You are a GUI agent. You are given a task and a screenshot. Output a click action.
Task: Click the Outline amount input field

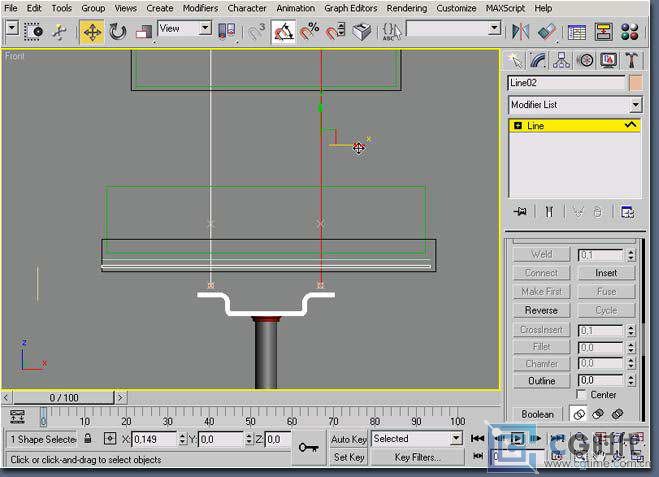600,381
